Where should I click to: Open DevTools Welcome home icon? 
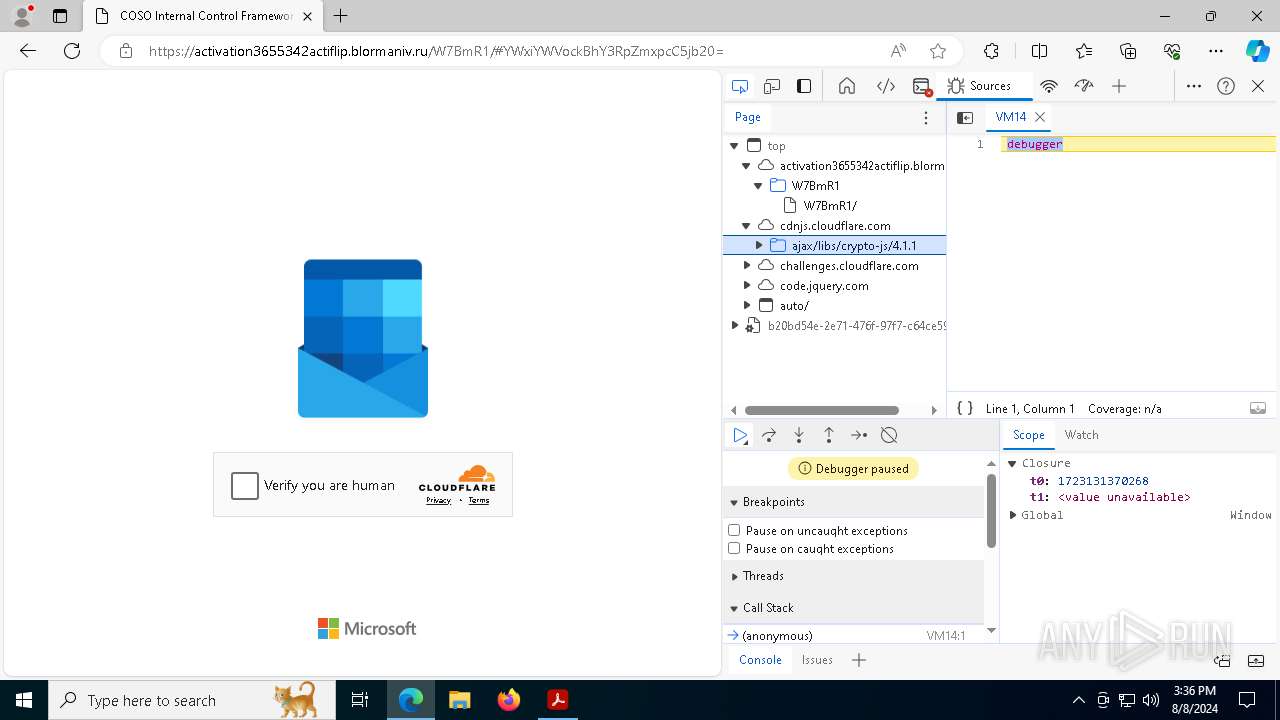[x=847, y=86]
